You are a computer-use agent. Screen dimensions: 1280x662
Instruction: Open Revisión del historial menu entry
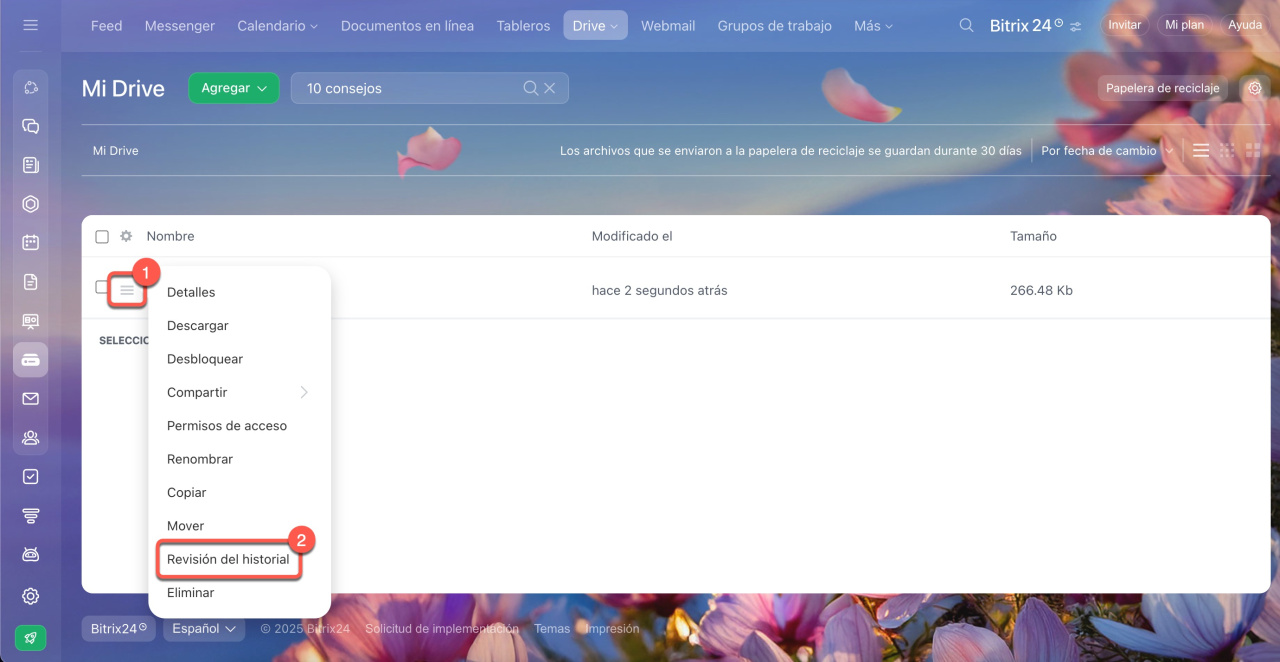click(x=229, y=559)
